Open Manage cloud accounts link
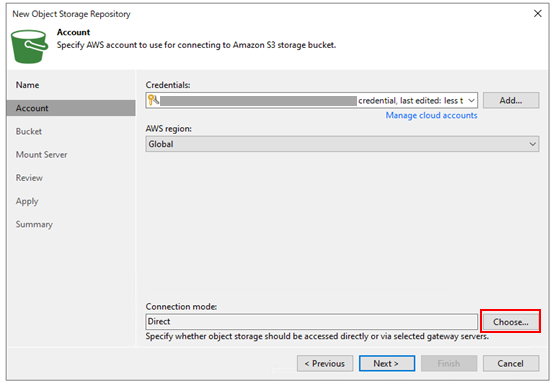Screen dimensions: 553x382 (431, 116)
